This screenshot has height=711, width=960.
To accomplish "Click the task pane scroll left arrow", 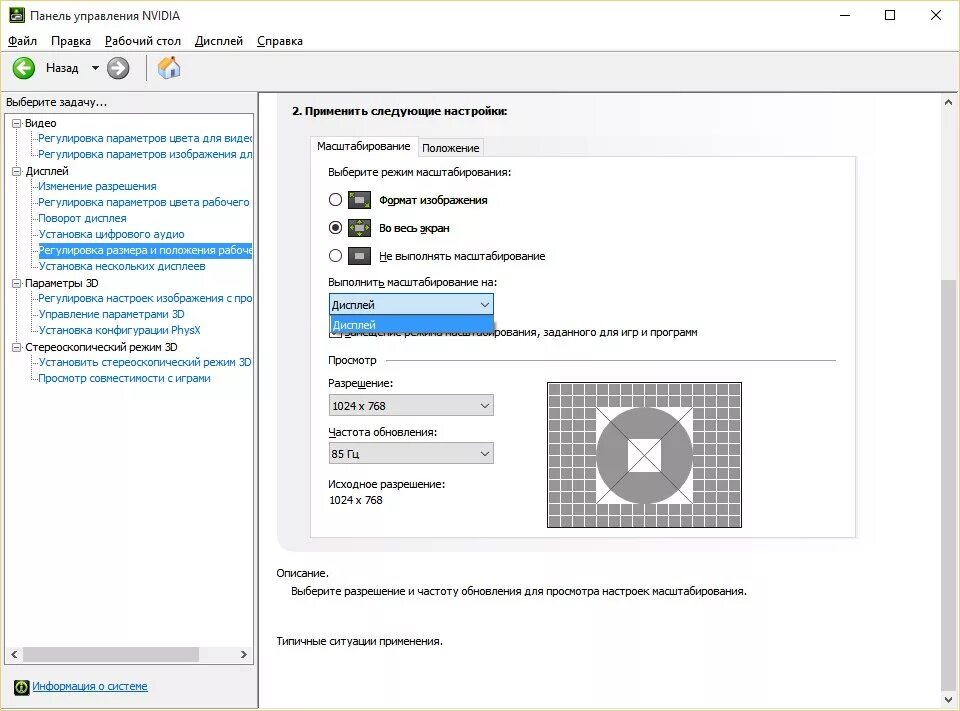I will click(x=14, y=654).
